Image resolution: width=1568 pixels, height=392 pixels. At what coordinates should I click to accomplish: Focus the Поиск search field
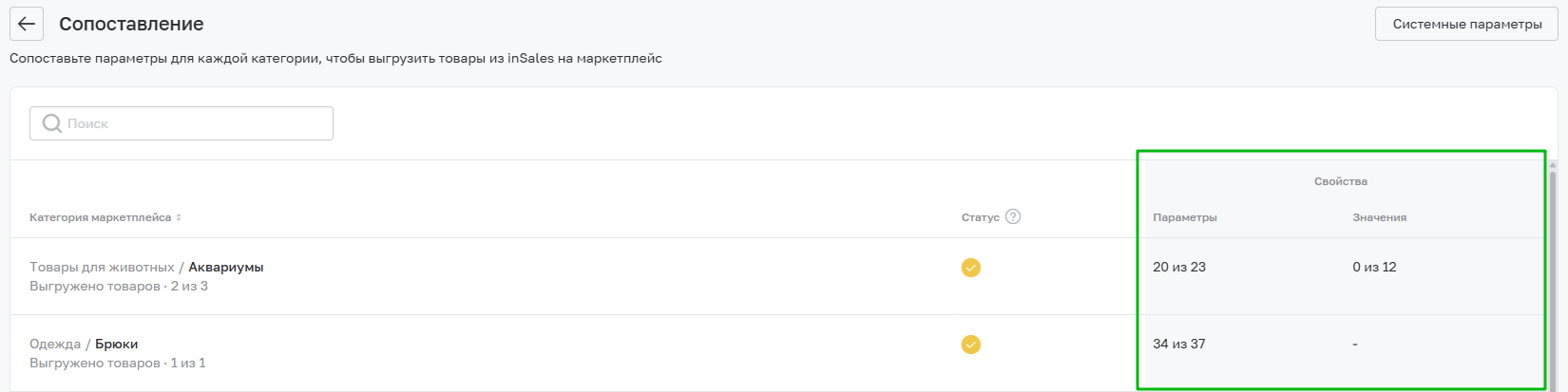coord(190,123)
